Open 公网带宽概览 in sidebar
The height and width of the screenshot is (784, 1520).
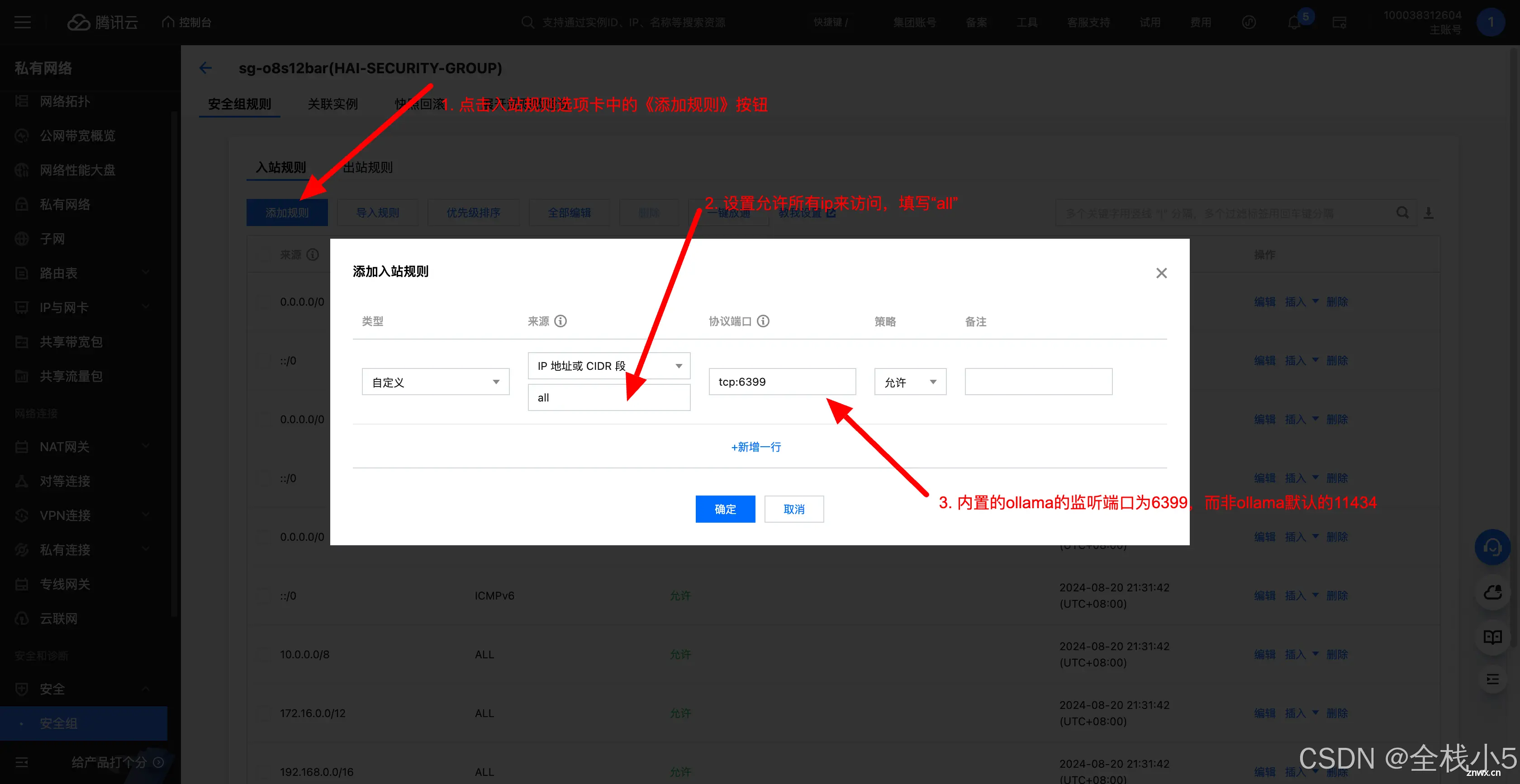coord(77,136)
